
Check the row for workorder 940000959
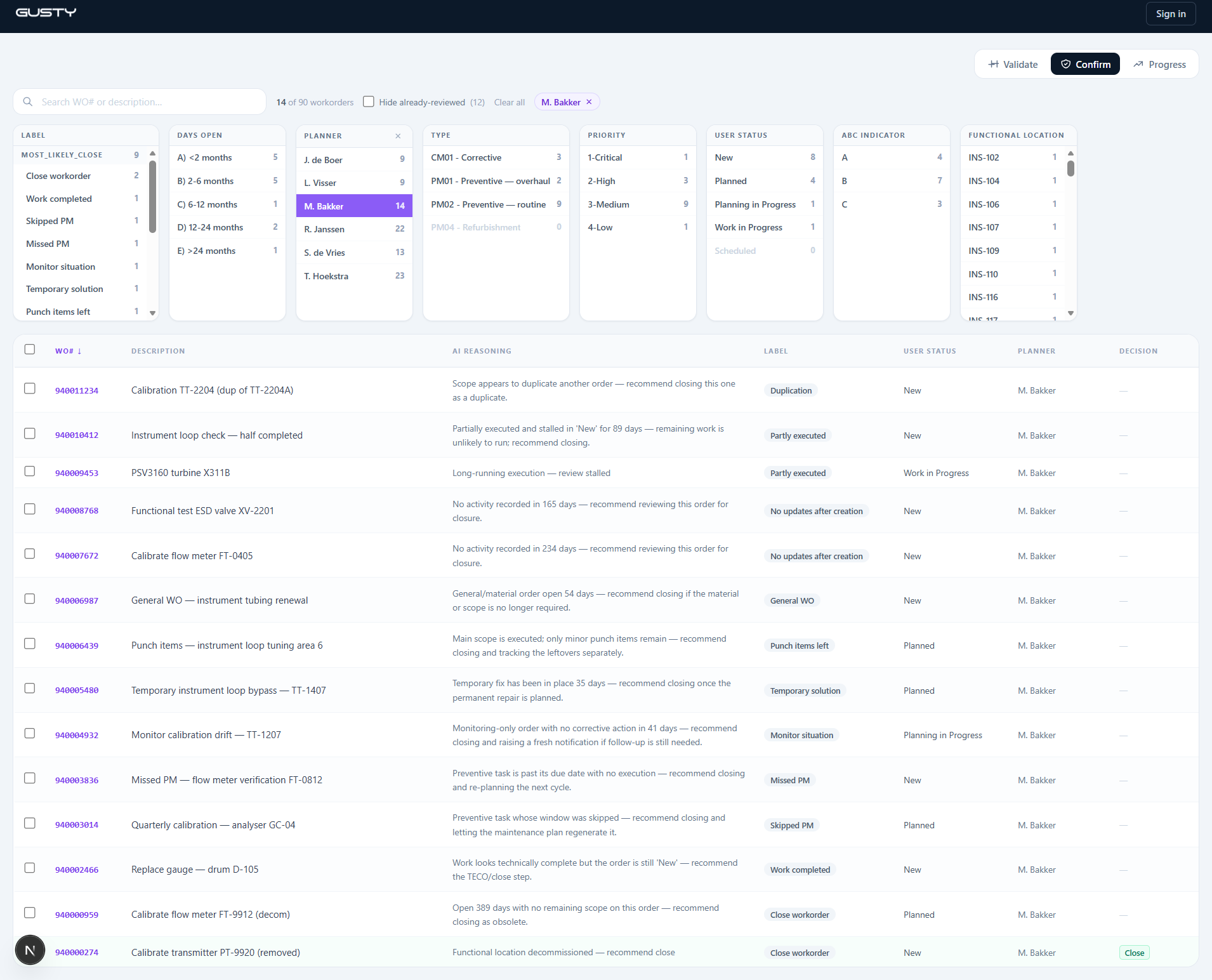point(30,913)
